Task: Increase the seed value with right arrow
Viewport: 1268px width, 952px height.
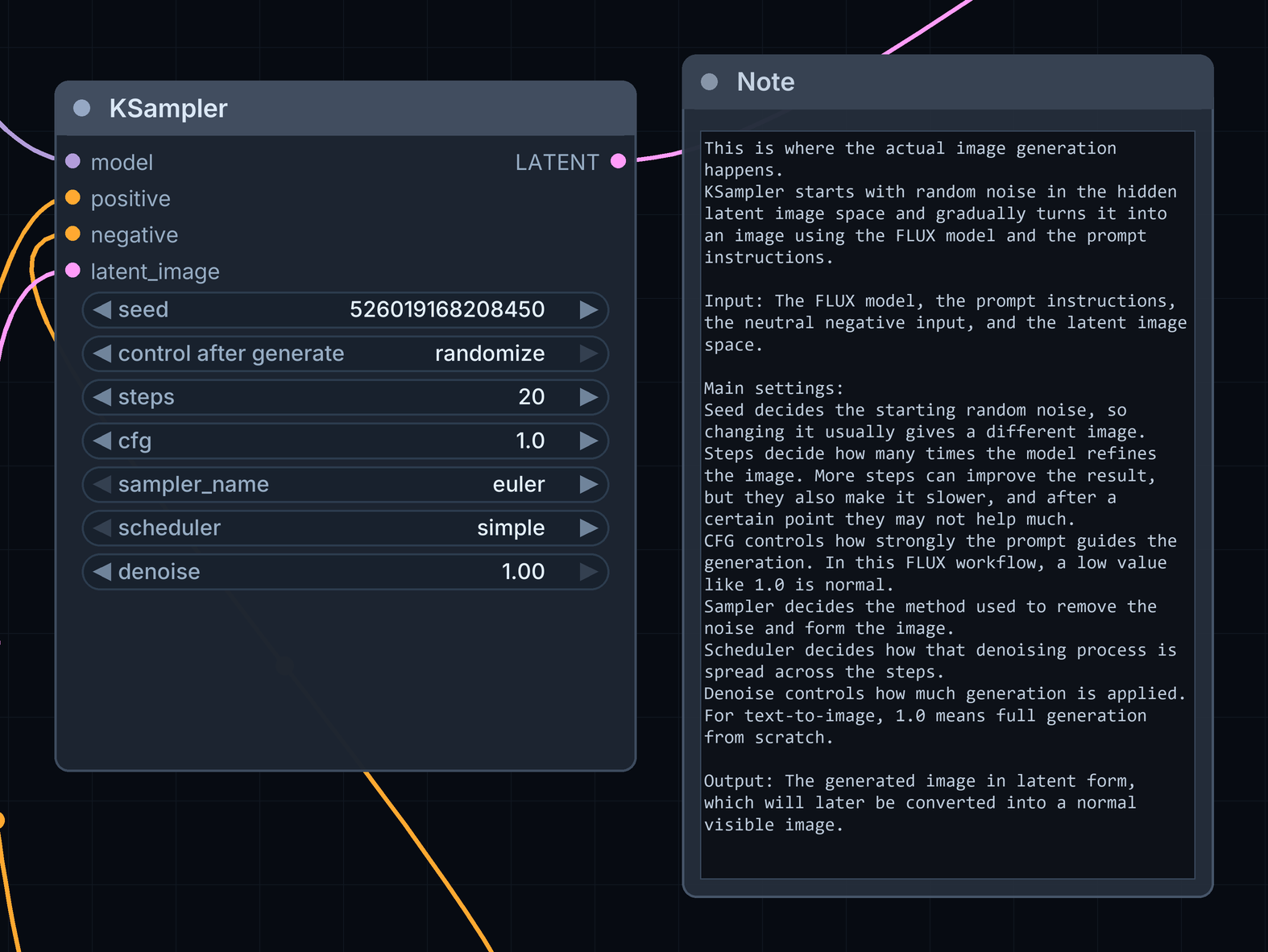Action: (x=589, y=309)
